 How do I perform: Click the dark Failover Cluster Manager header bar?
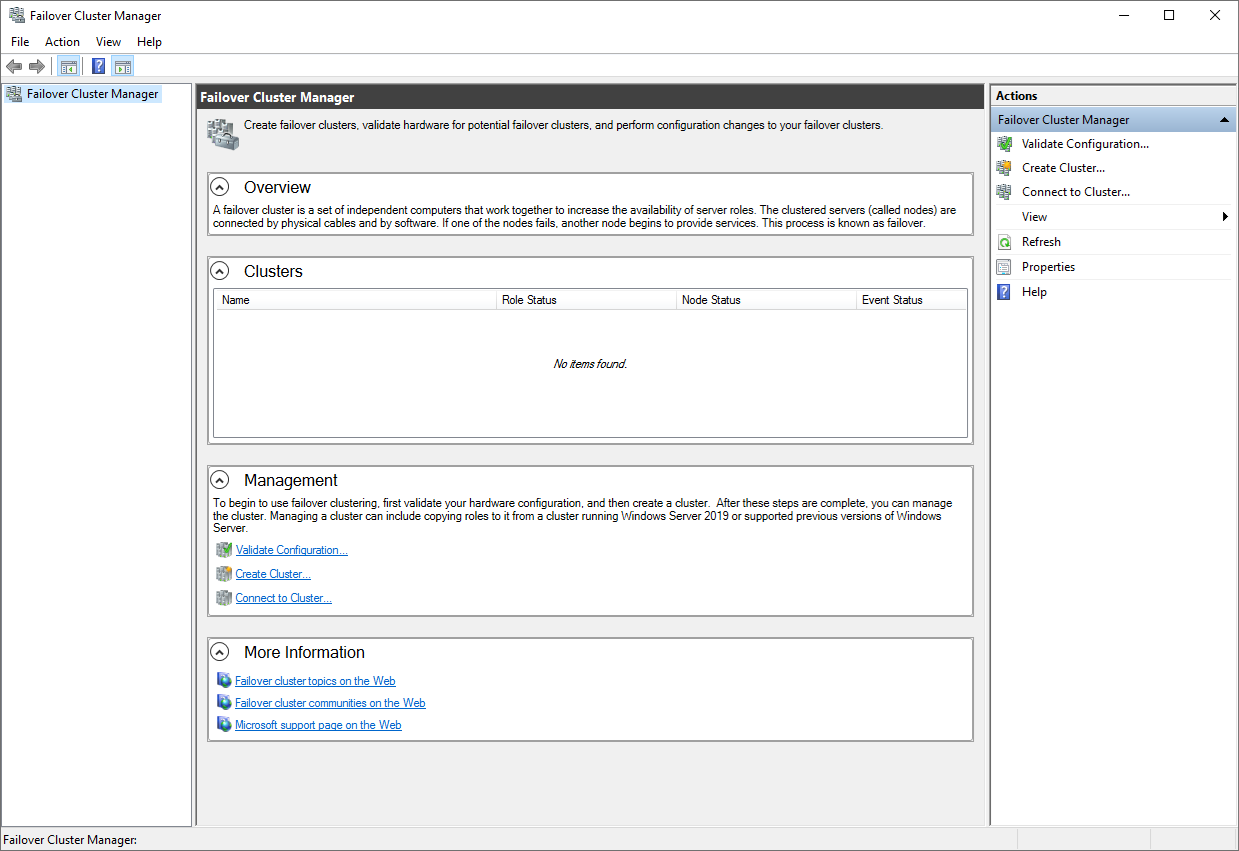click(590, 97)
